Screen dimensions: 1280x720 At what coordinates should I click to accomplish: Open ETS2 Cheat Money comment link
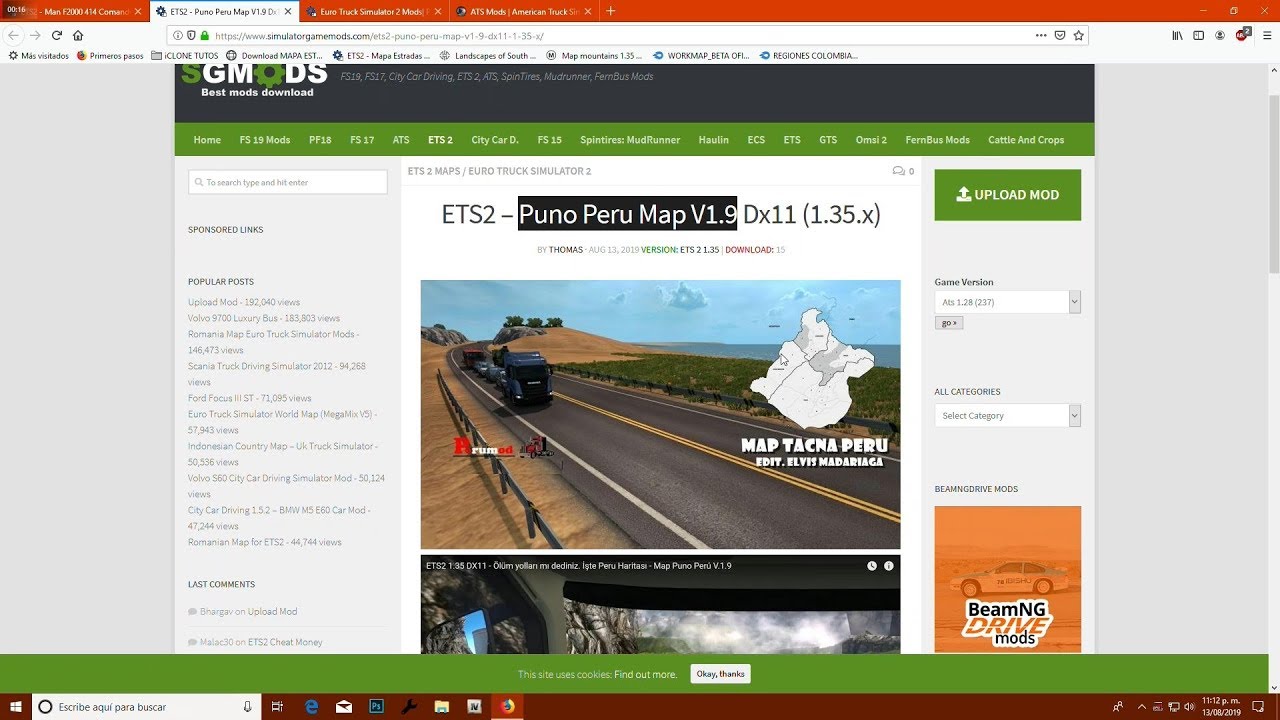pyautogui.click(x=285, y=642)
